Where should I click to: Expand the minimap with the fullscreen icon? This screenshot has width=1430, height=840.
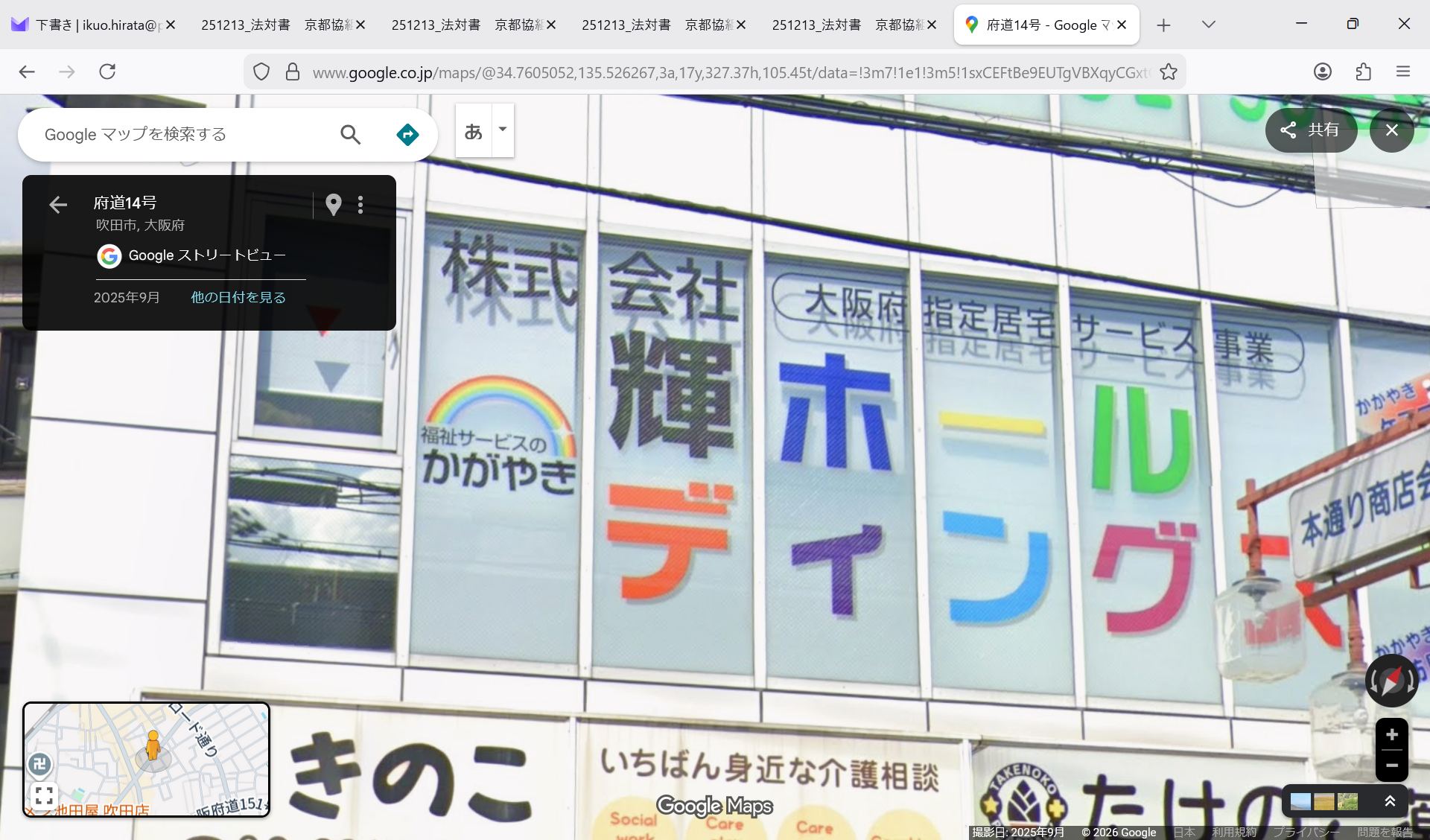pyautogui.click(x=43, y=795)
